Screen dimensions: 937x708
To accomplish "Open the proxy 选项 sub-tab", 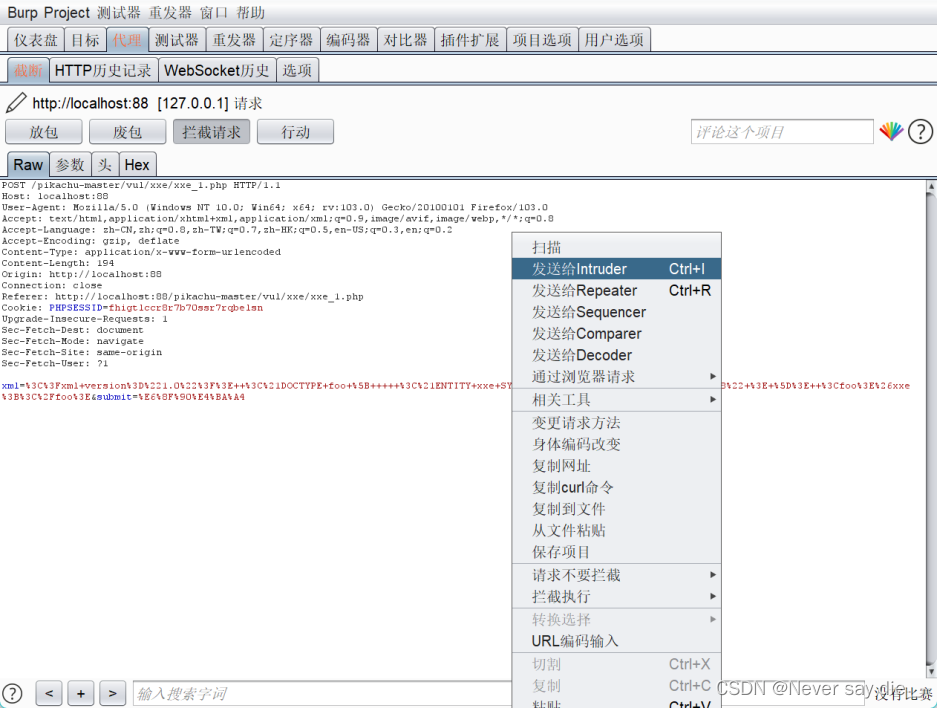I will coord(297,71).
